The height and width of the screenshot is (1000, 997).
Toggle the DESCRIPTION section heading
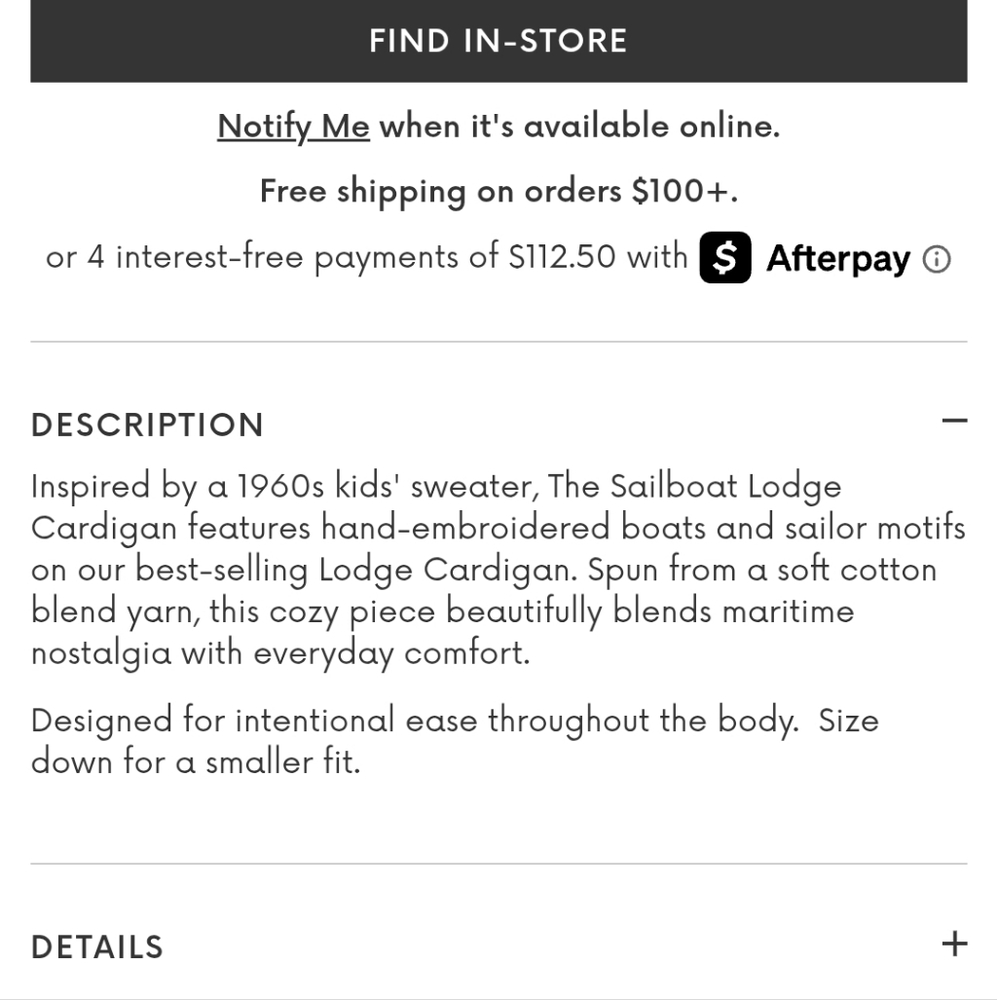coord(147,425)
